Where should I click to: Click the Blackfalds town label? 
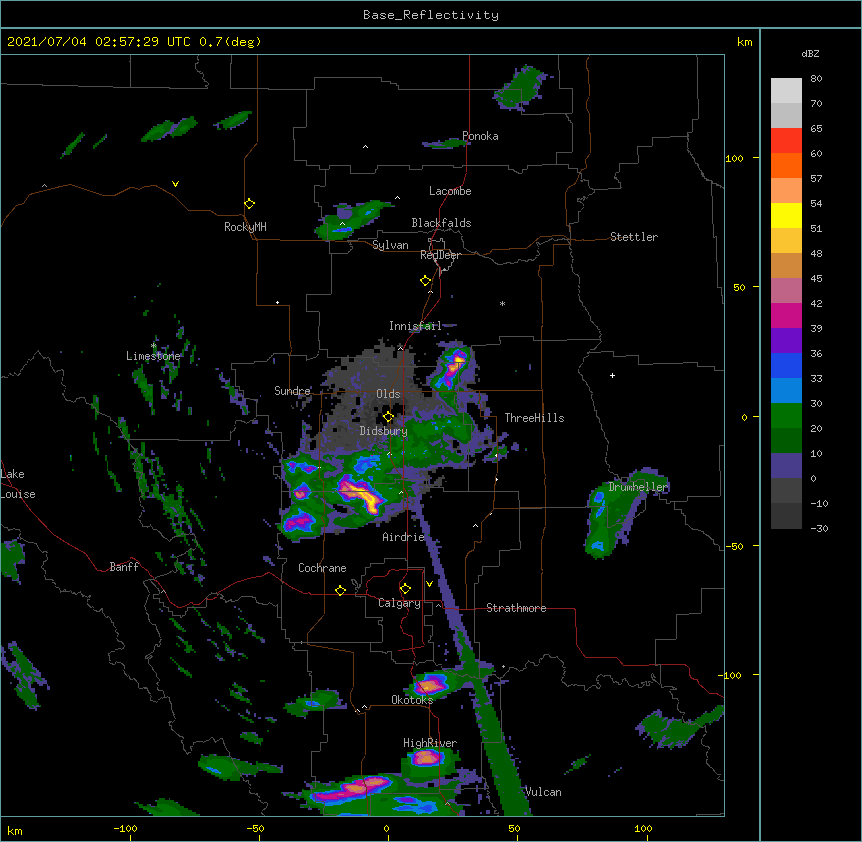point(441,223)
